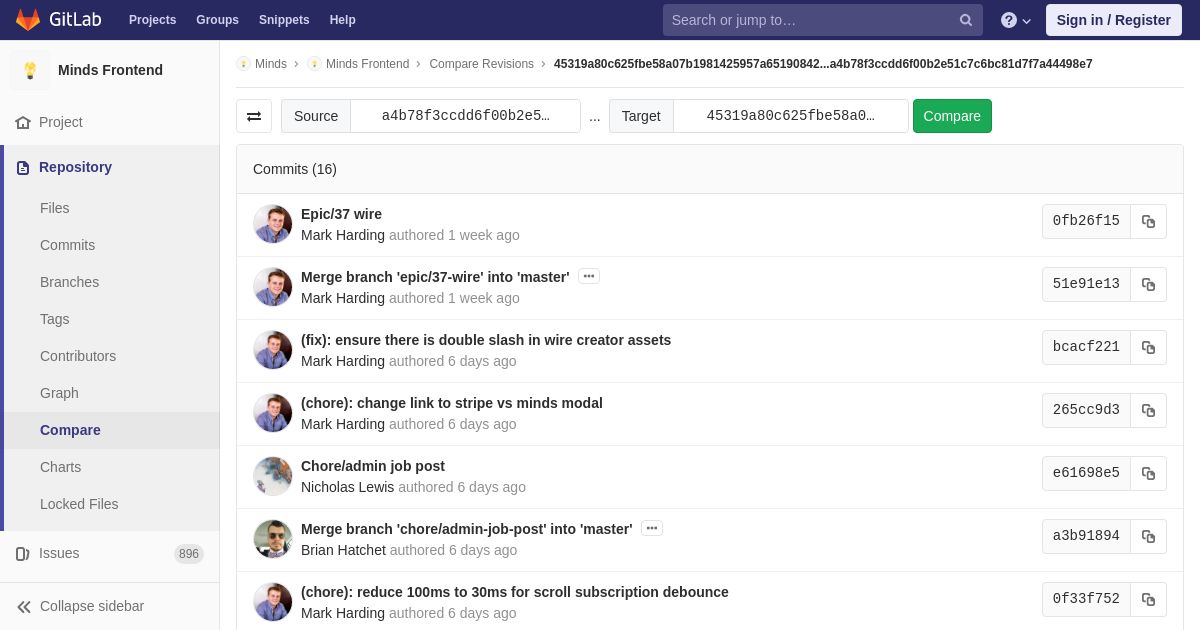Copy commit SHA e61698e5
The image size is (1200, 630).
click(x=1148, y=474)
